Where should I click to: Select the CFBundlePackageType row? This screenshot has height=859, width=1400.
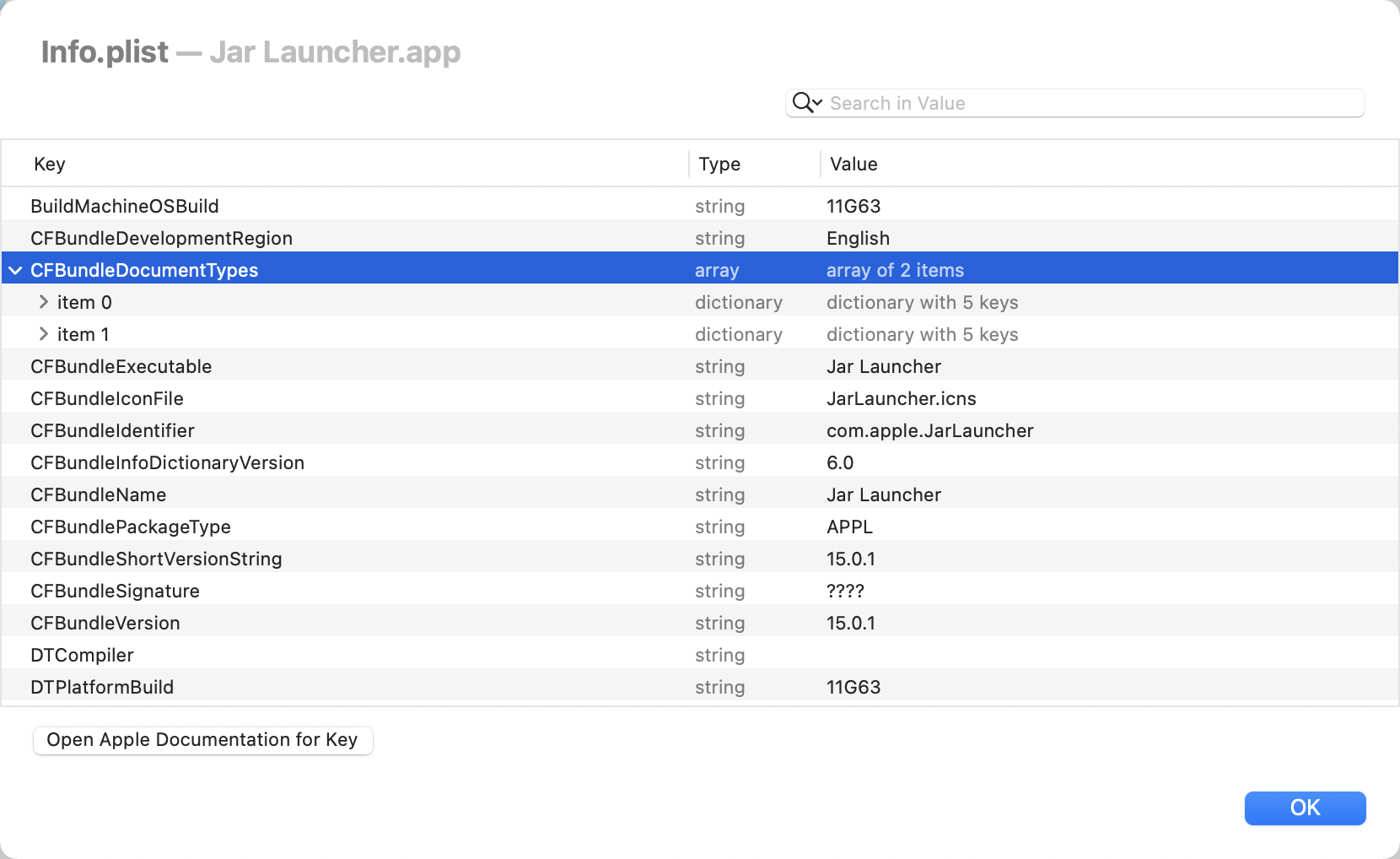[x=131, y=527]
